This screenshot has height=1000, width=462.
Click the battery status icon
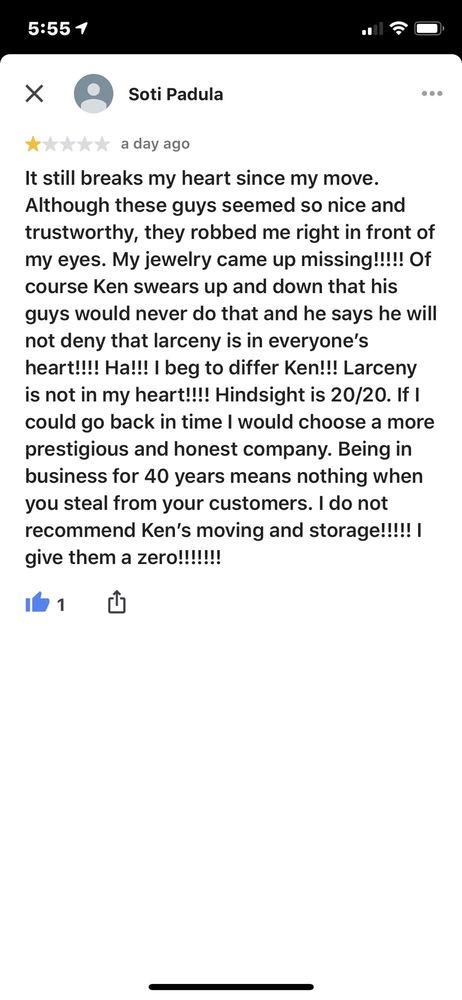coord(429,29)
